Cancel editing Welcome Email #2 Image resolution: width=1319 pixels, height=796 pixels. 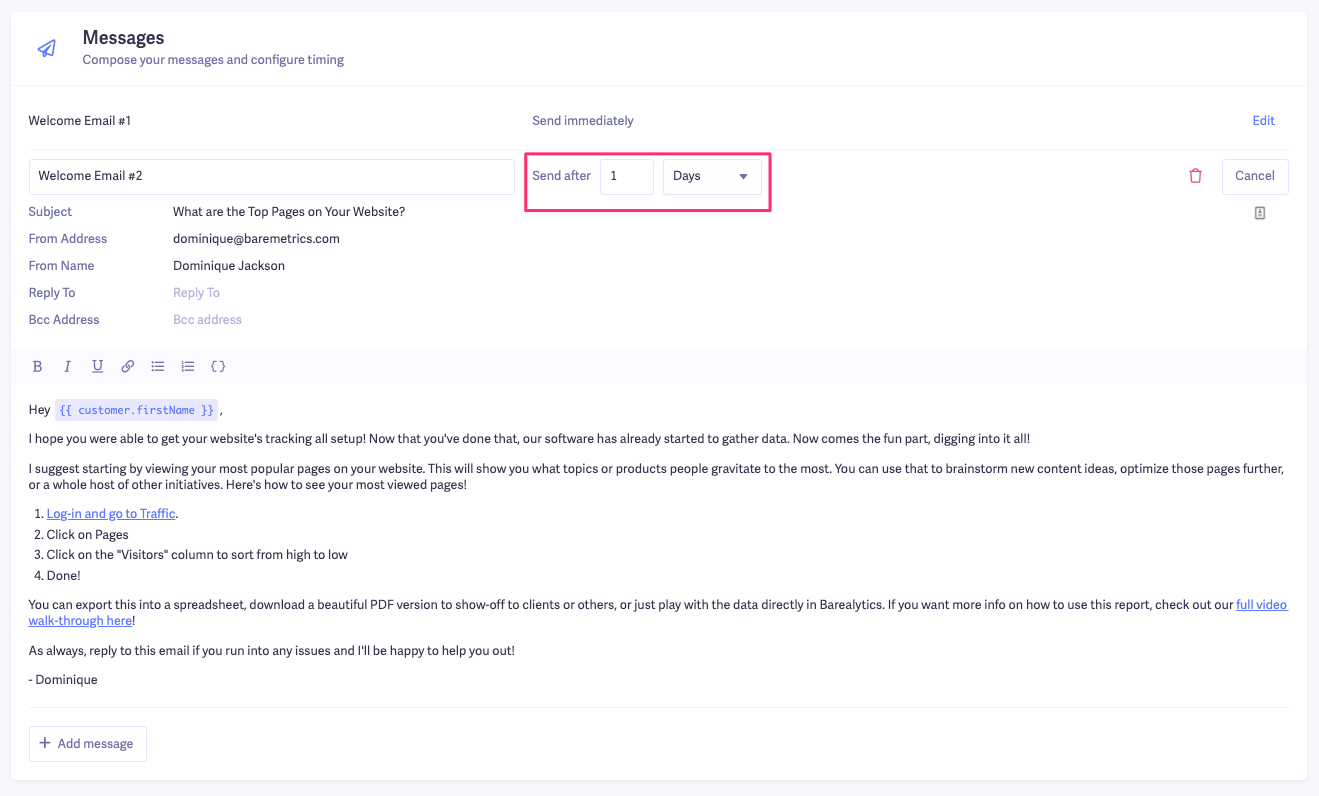[x=1254, y=176]
